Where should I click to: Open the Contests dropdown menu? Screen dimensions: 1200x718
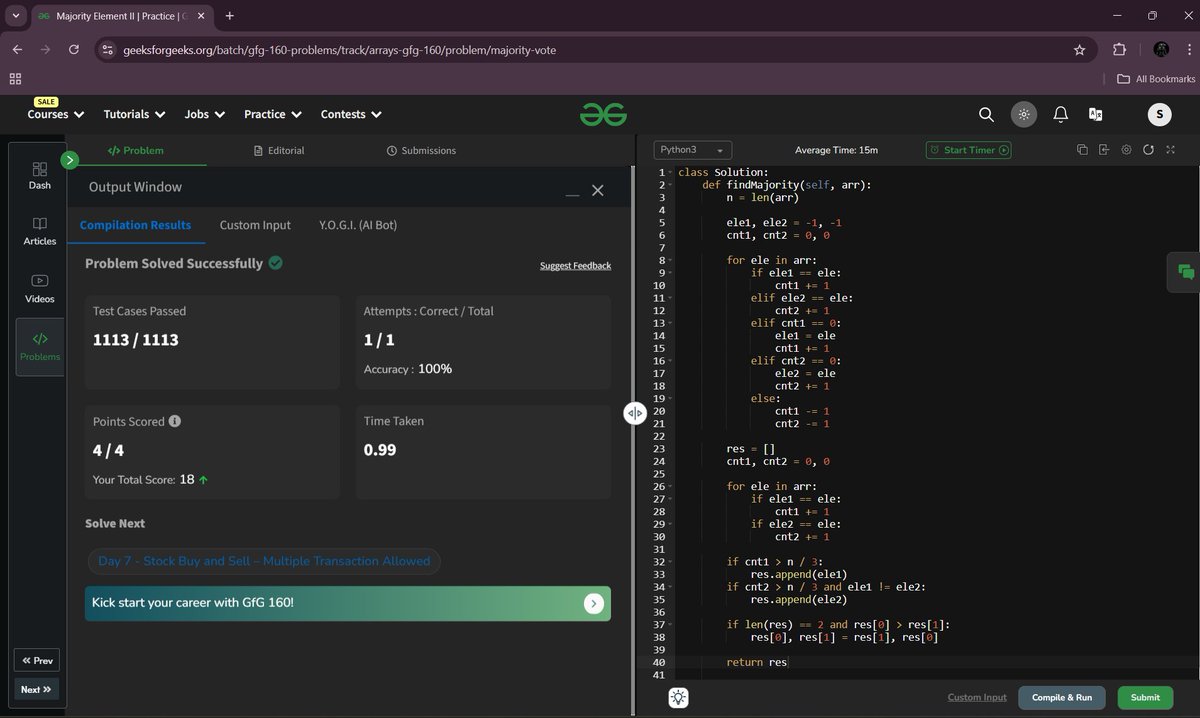(x=350, y=114)
